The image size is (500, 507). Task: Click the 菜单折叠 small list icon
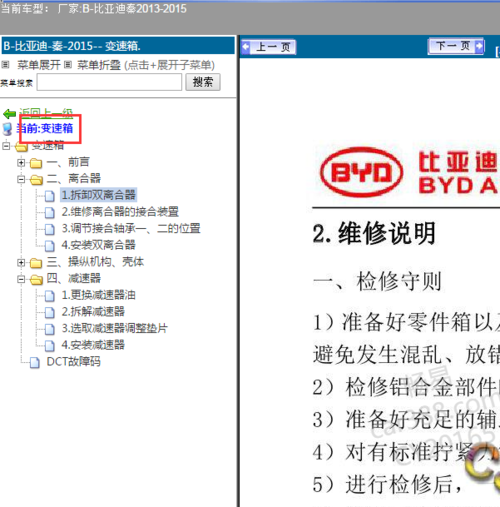[68, 65]
